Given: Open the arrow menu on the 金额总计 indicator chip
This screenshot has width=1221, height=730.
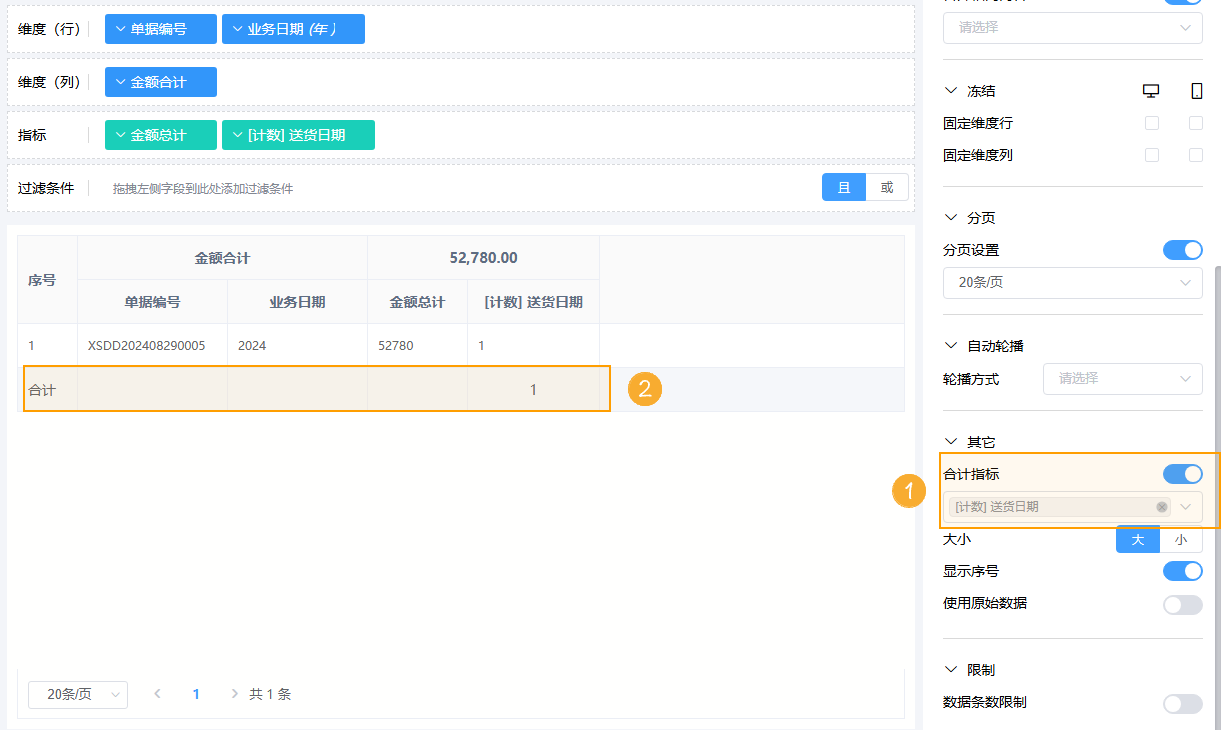Looking at the screenshot, I should (x=123, y=133).
